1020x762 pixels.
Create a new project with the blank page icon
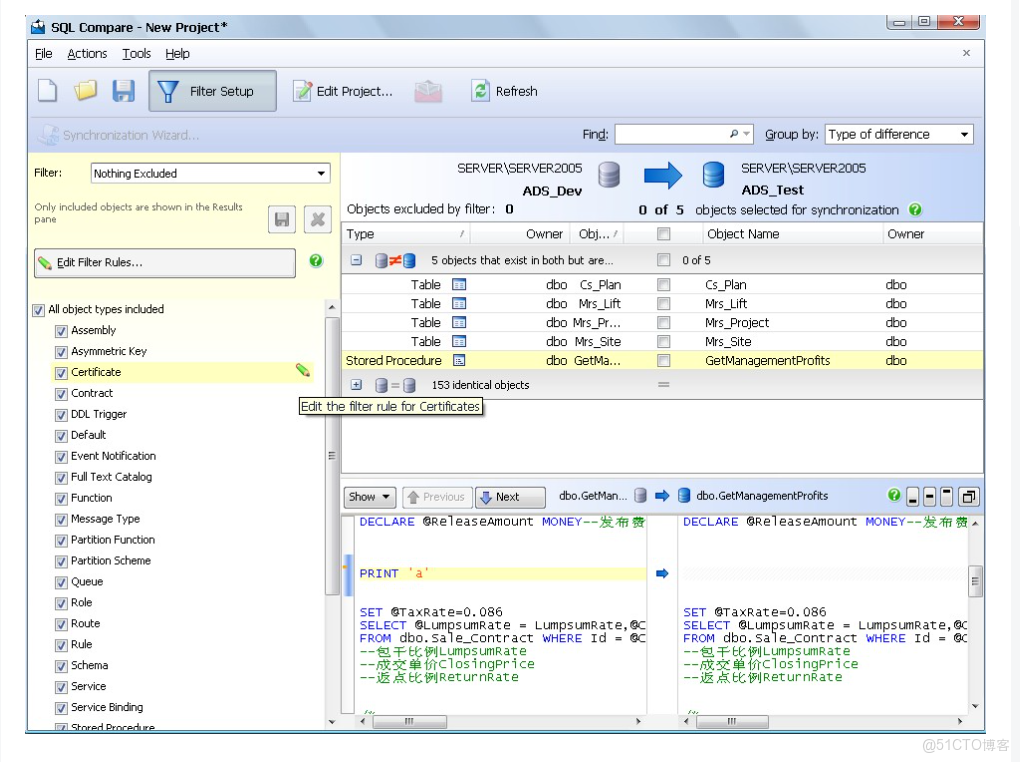pos(45,90)
